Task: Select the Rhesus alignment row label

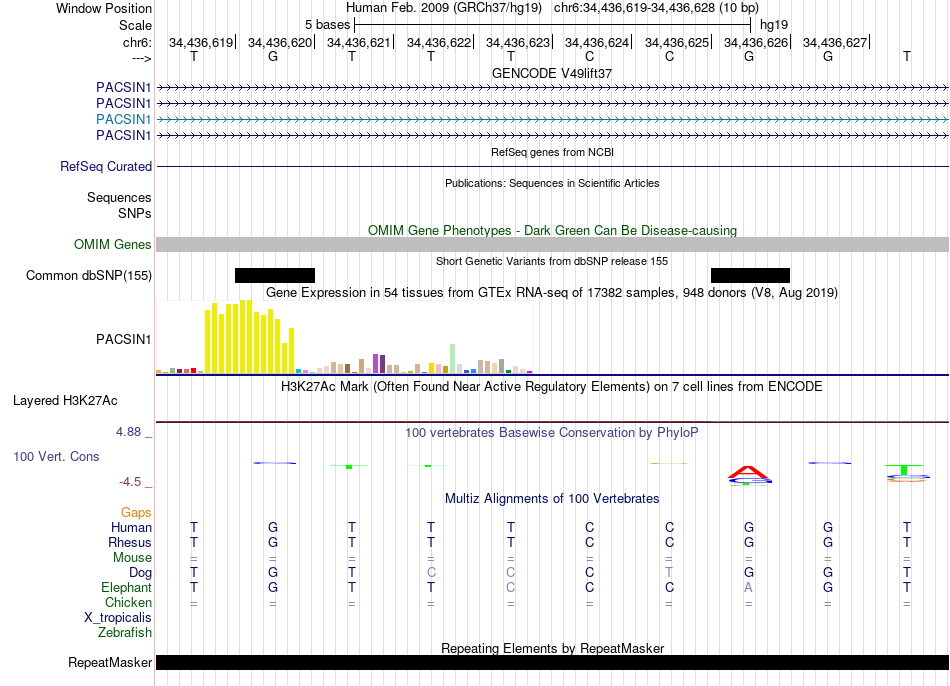Action: point(130,542)
